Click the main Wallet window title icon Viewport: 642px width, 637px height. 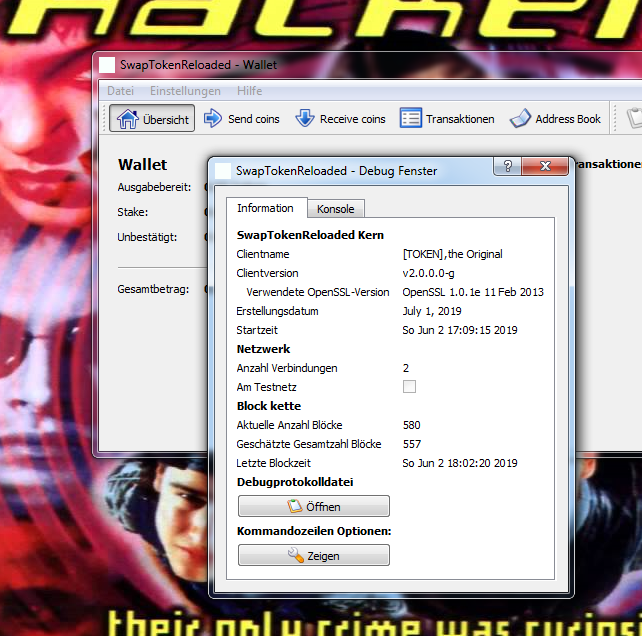click(107, 65)
